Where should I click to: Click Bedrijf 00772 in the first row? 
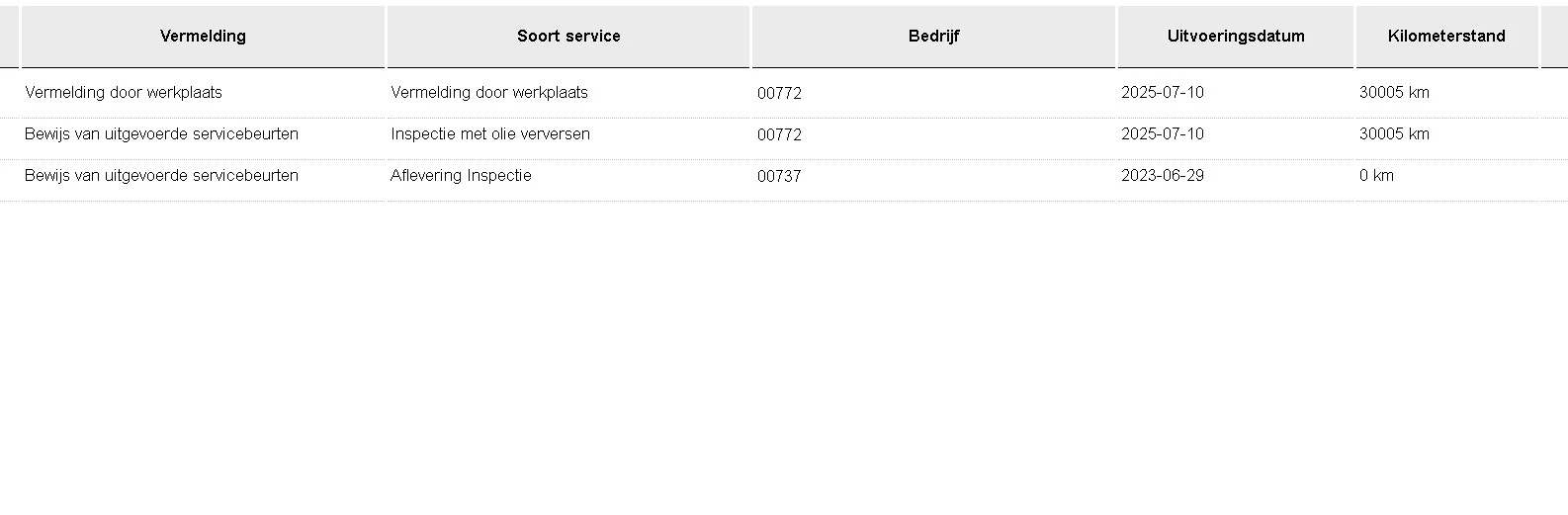pos(779,94)
